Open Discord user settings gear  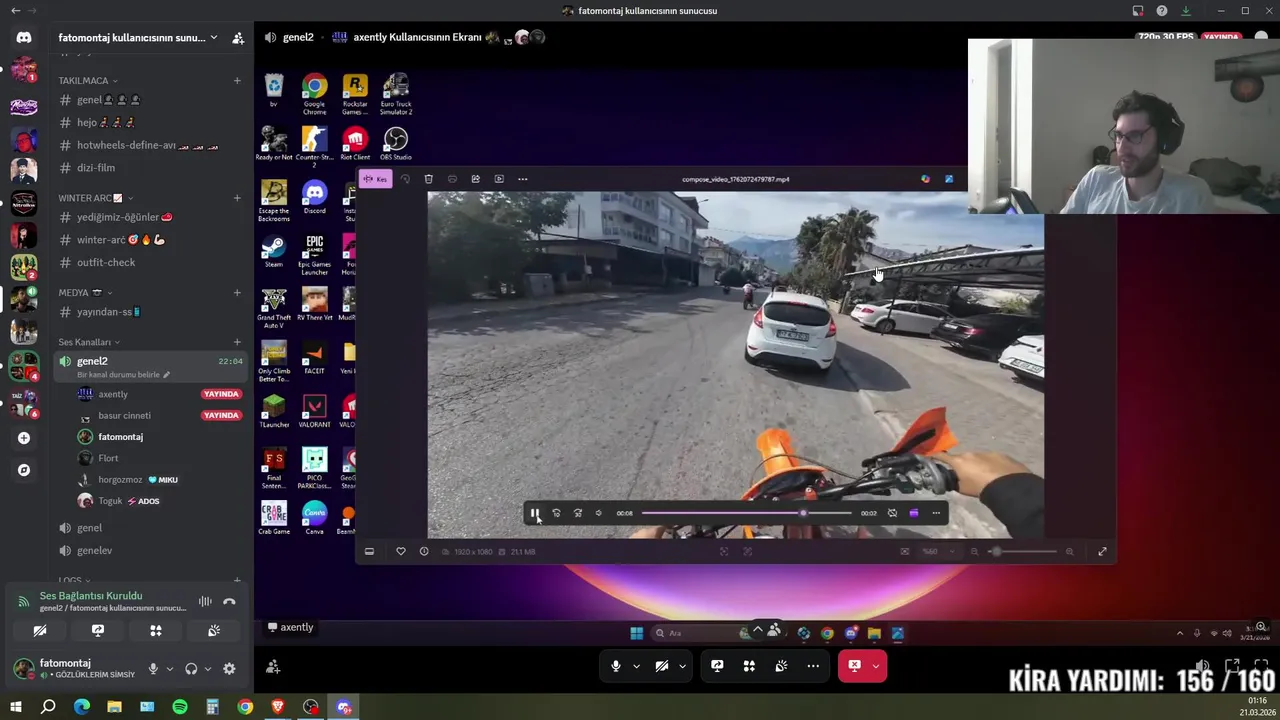(x=229, y=669)
